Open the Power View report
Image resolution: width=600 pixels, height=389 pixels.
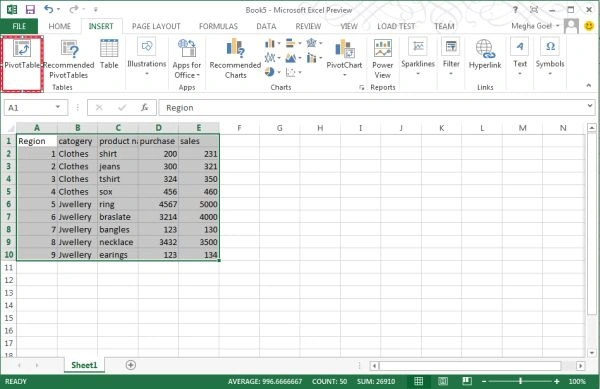coord(383,59)
